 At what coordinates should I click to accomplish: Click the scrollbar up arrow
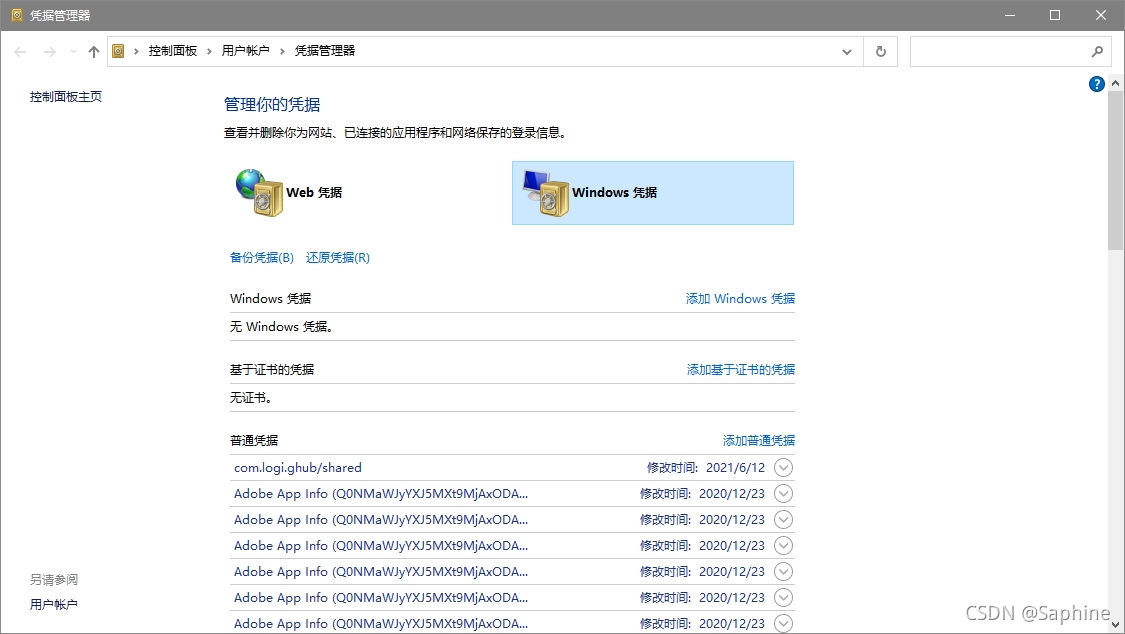click(1115, 83)
